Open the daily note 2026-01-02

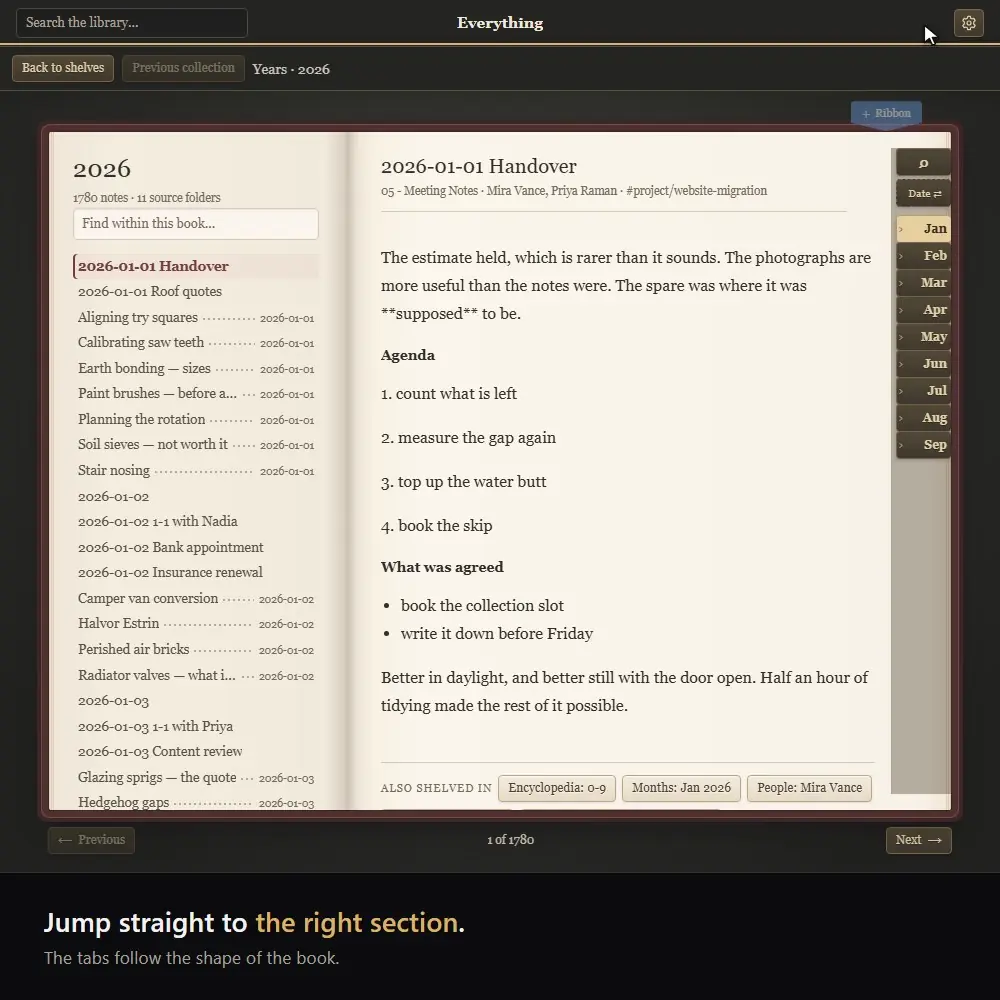click(x=196, y=496)
